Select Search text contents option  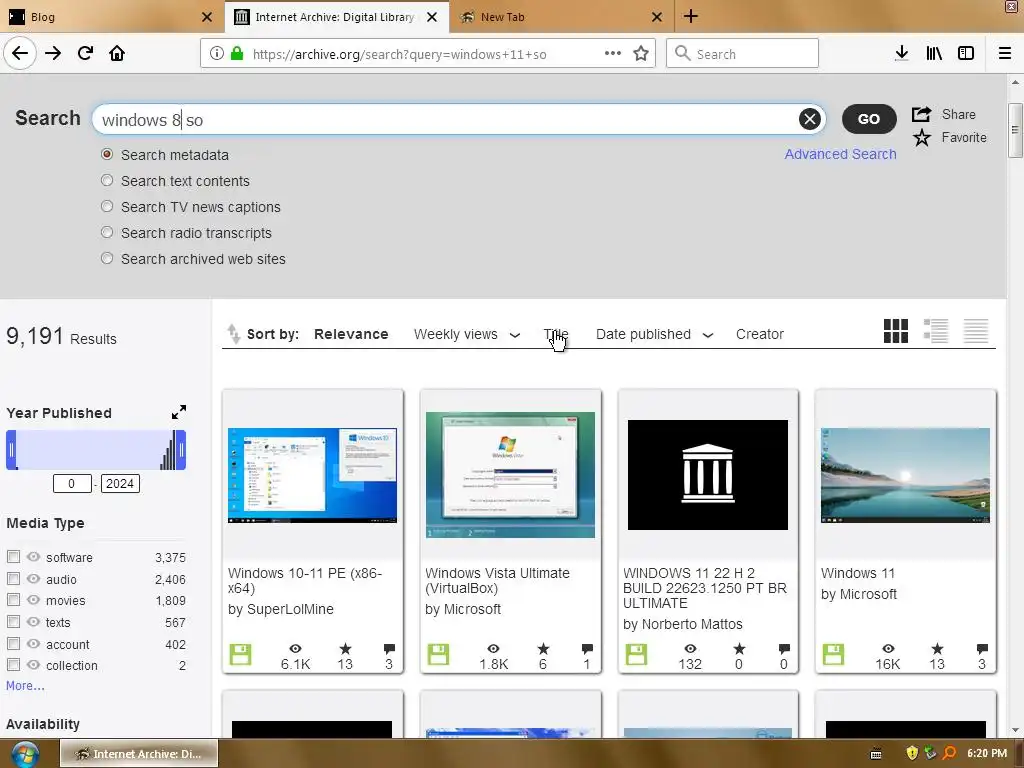pos(107,180)
